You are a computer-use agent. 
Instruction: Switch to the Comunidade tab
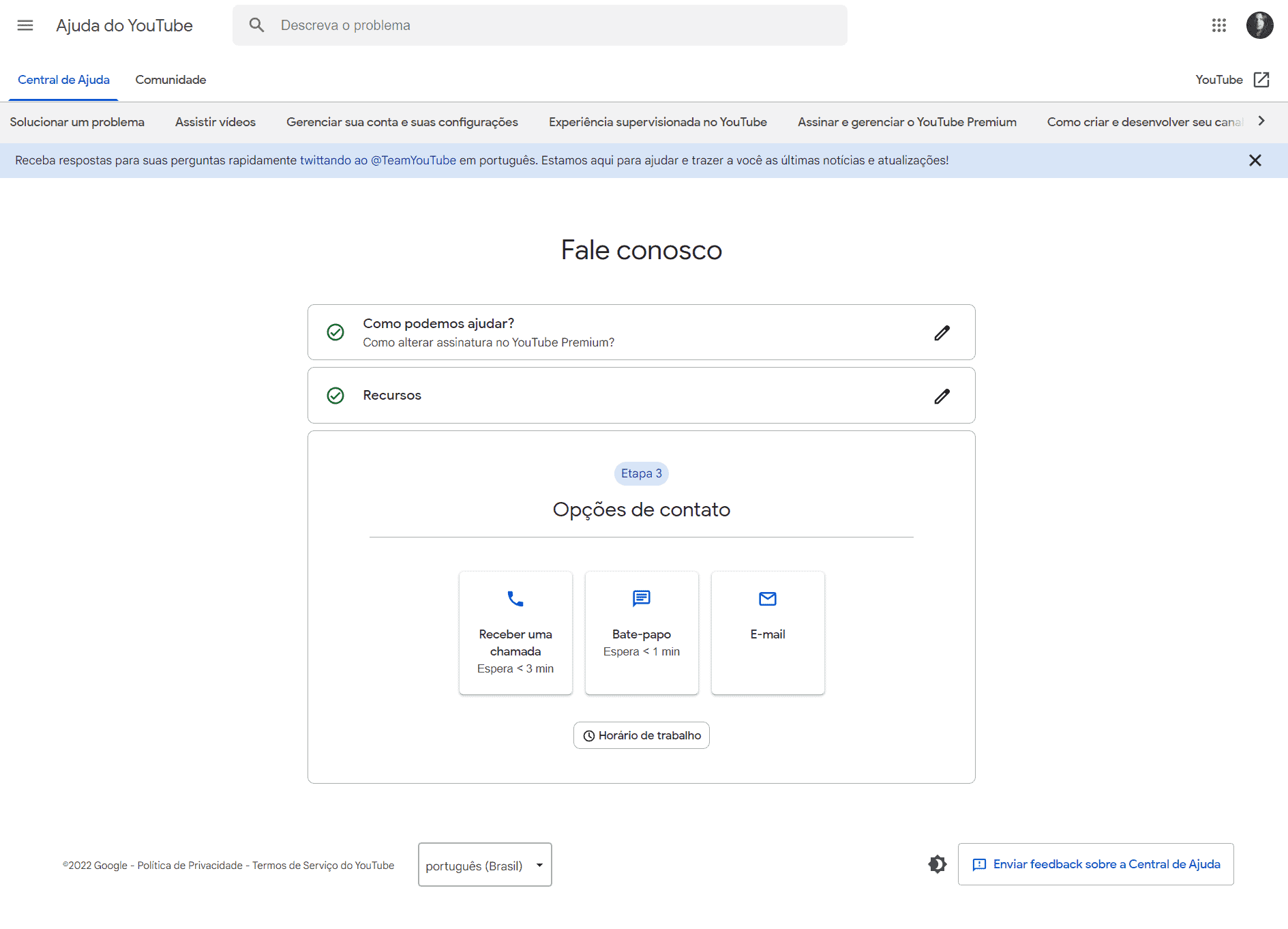tap(170, 80)
